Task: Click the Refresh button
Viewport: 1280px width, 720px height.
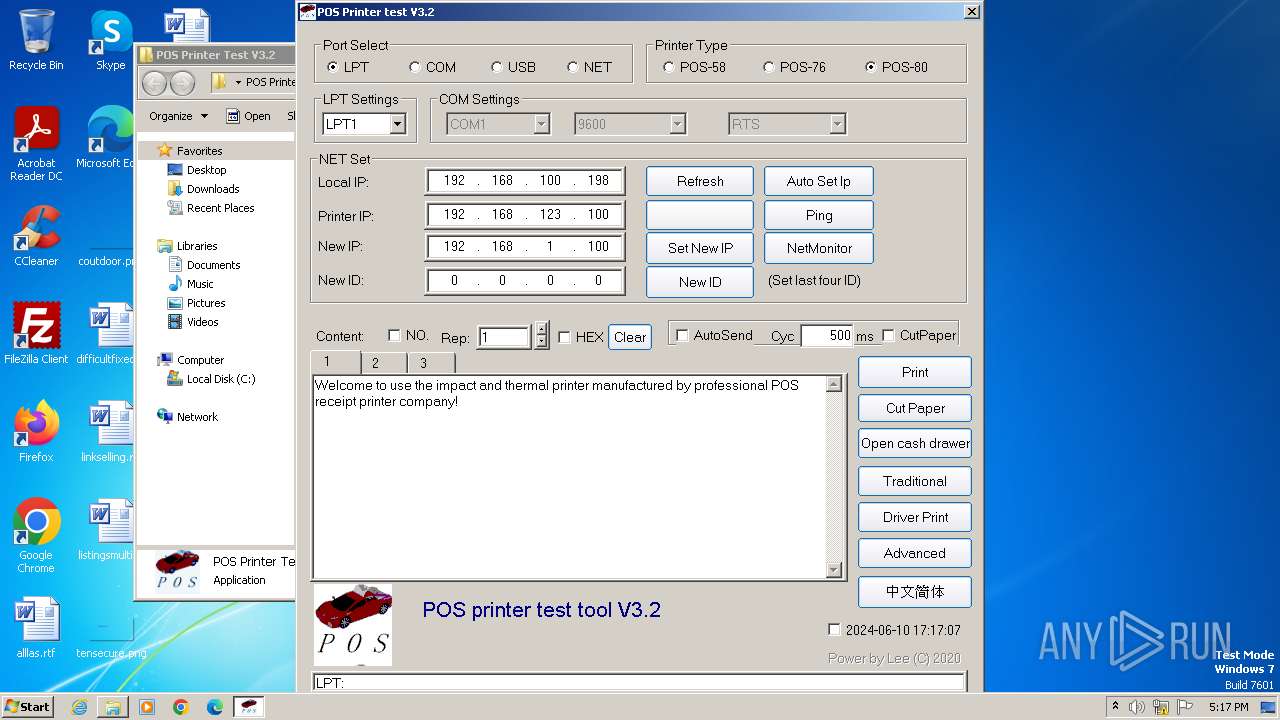Action: pos(700,181)
